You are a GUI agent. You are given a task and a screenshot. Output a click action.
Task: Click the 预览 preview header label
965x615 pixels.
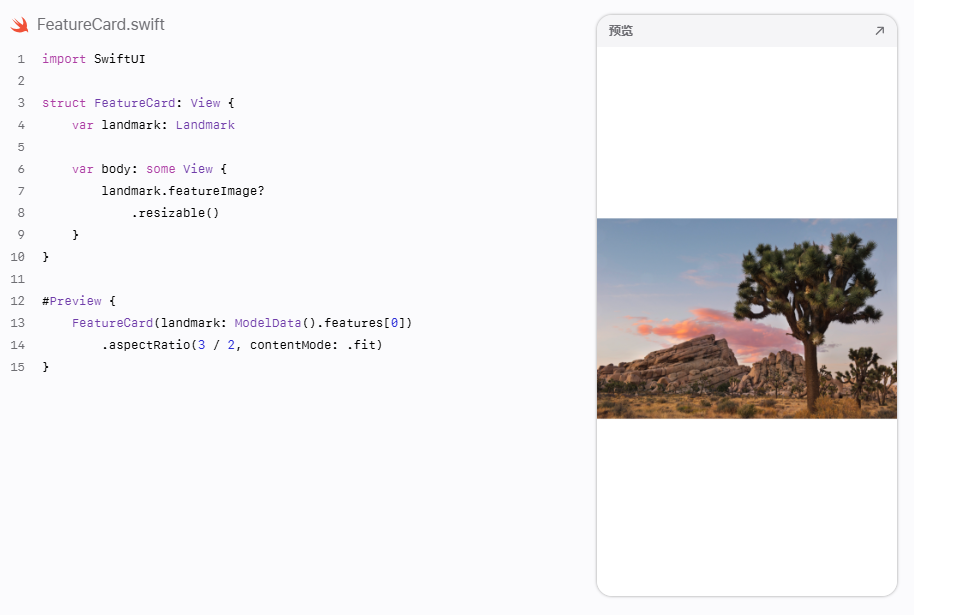click(620, 31)
